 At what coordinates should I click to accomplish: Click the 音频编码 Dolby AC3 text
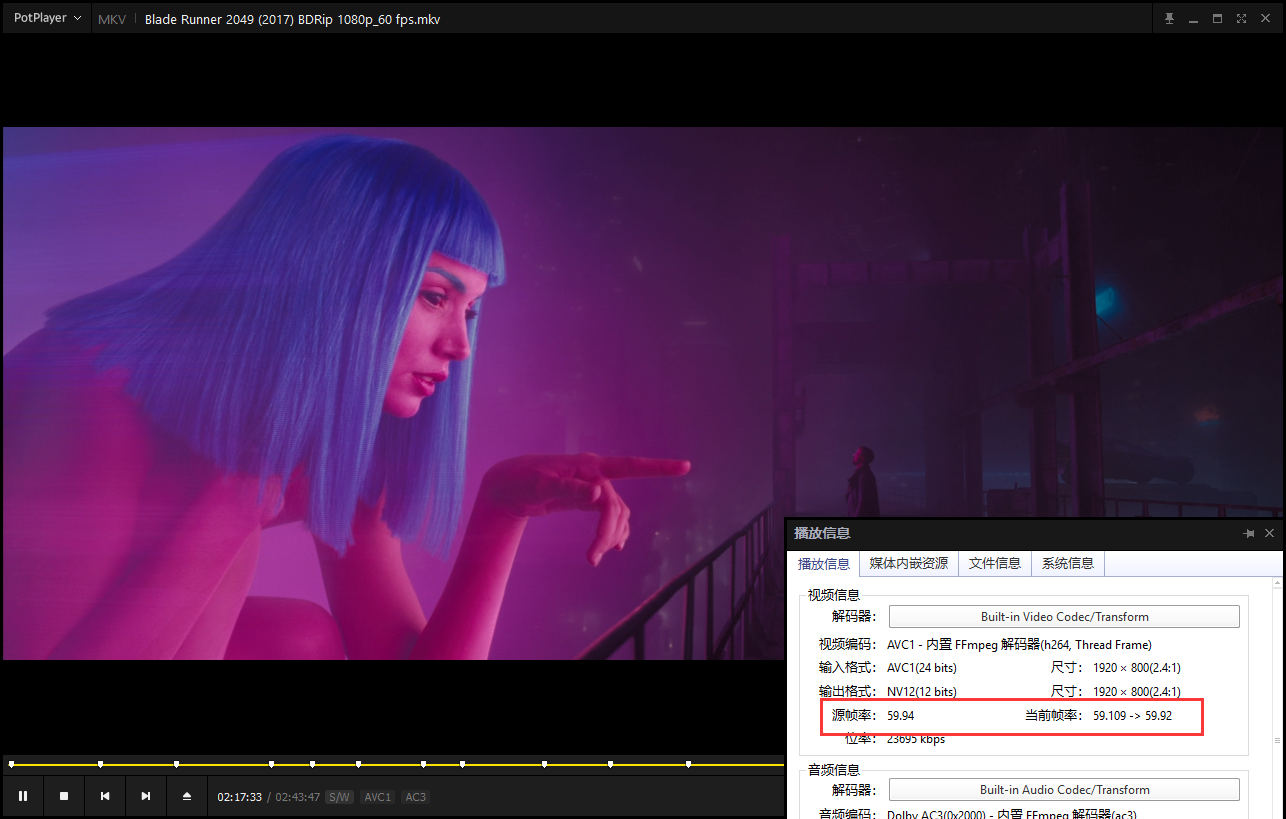tap(1011, 814)
